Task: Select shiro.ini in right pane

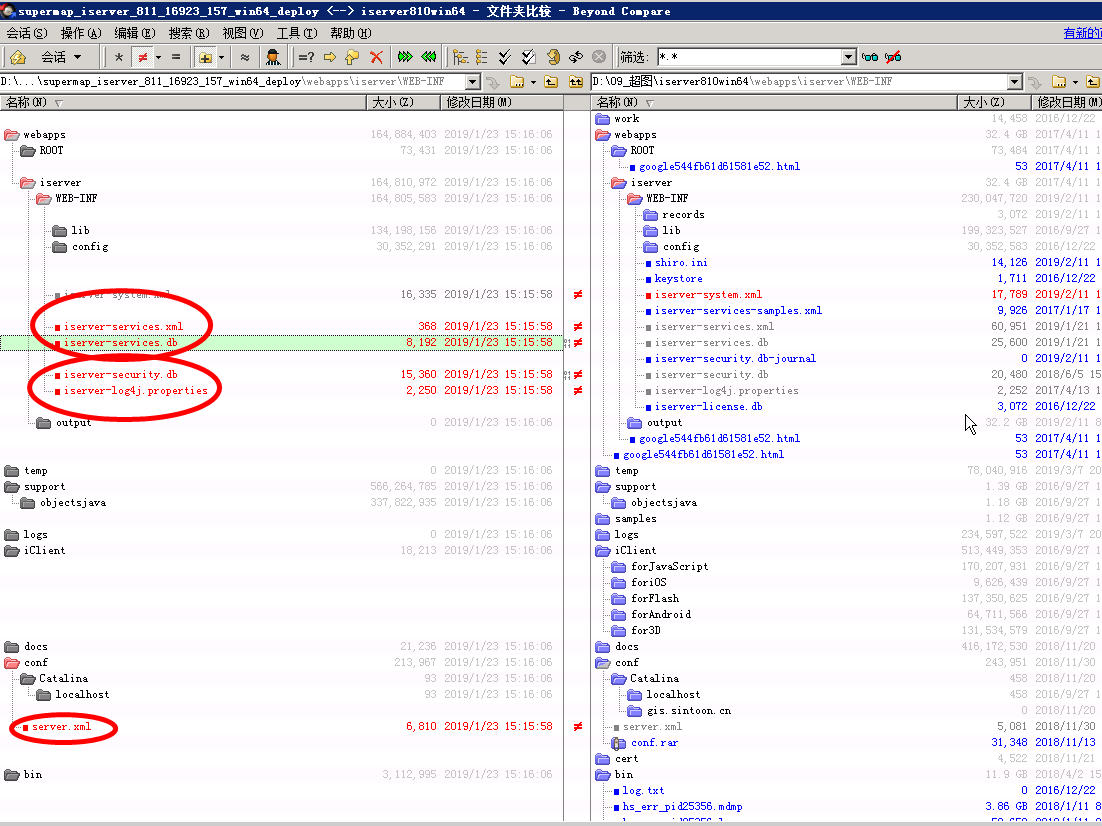Action: [x=681, y=263]
